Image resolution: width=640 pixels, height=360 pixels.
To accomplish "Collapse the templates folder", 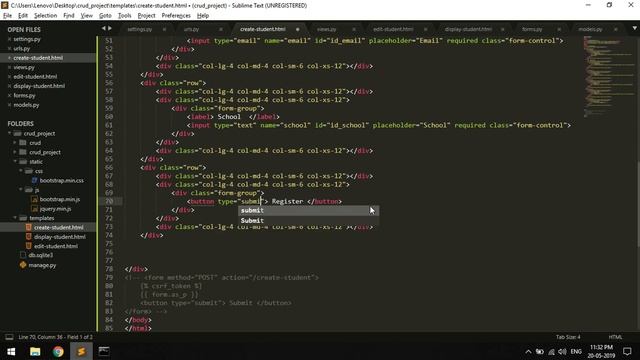I will [x=15, y=218].
